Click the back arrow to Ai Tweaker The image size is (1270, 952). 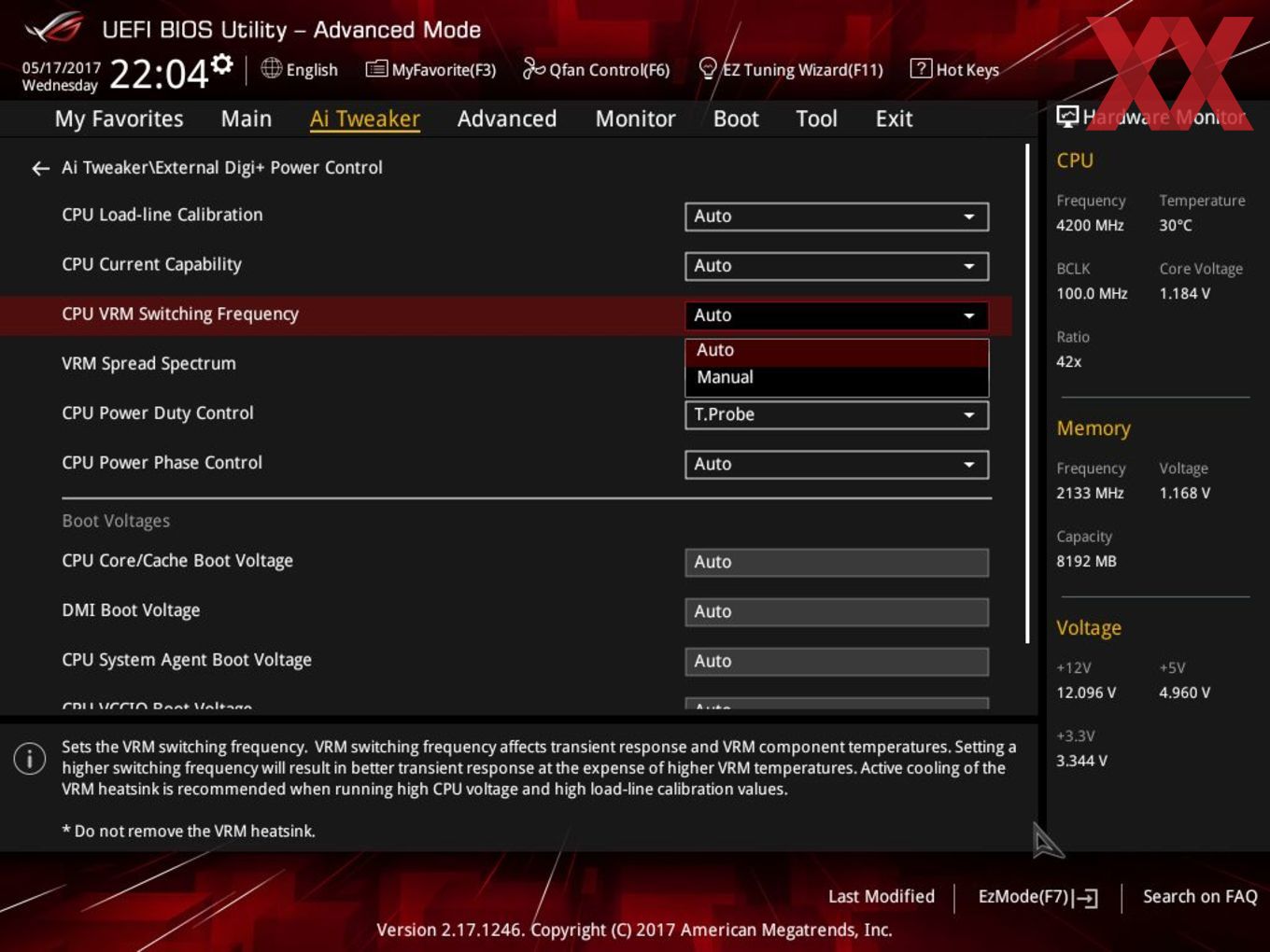(x=40, y=168)
